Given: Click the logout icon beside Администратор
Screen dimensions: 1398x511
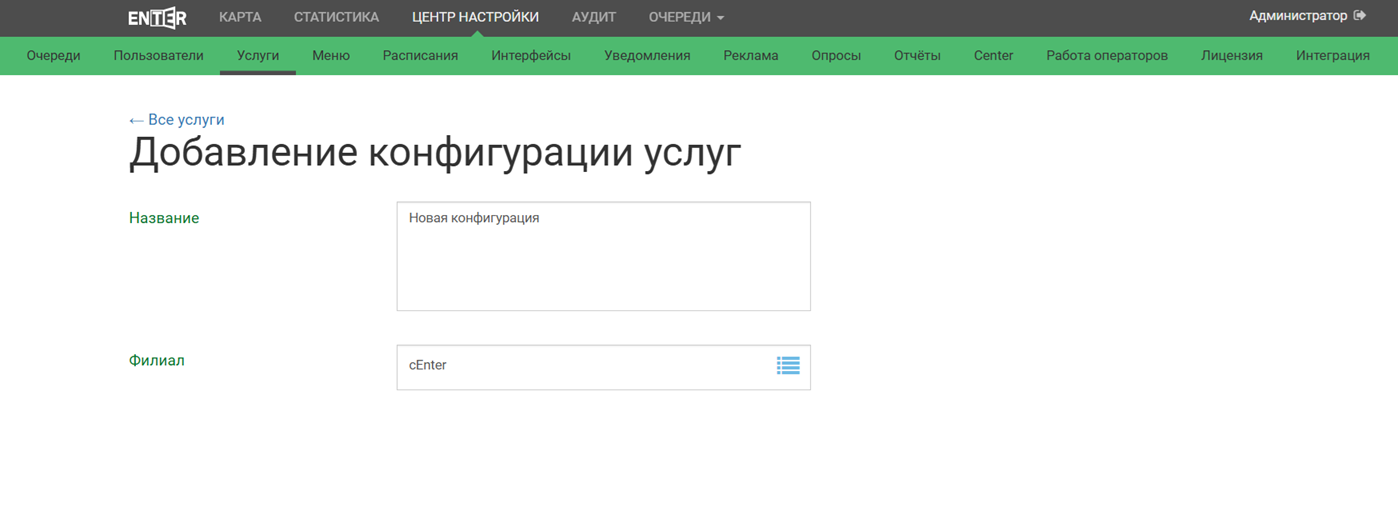Looking at the screenshot, I should click(1359, 16).
